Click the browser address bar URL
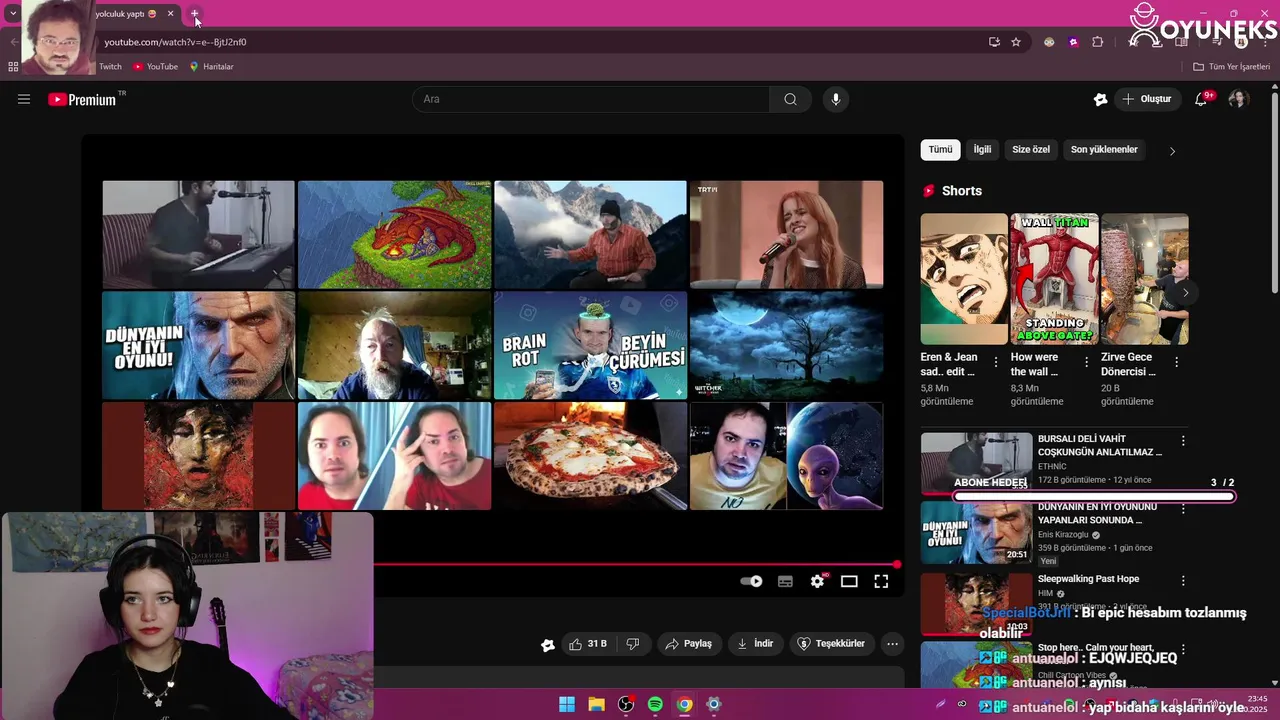The height and width of the screenshot is (720, 1280). tap(175, 42)
